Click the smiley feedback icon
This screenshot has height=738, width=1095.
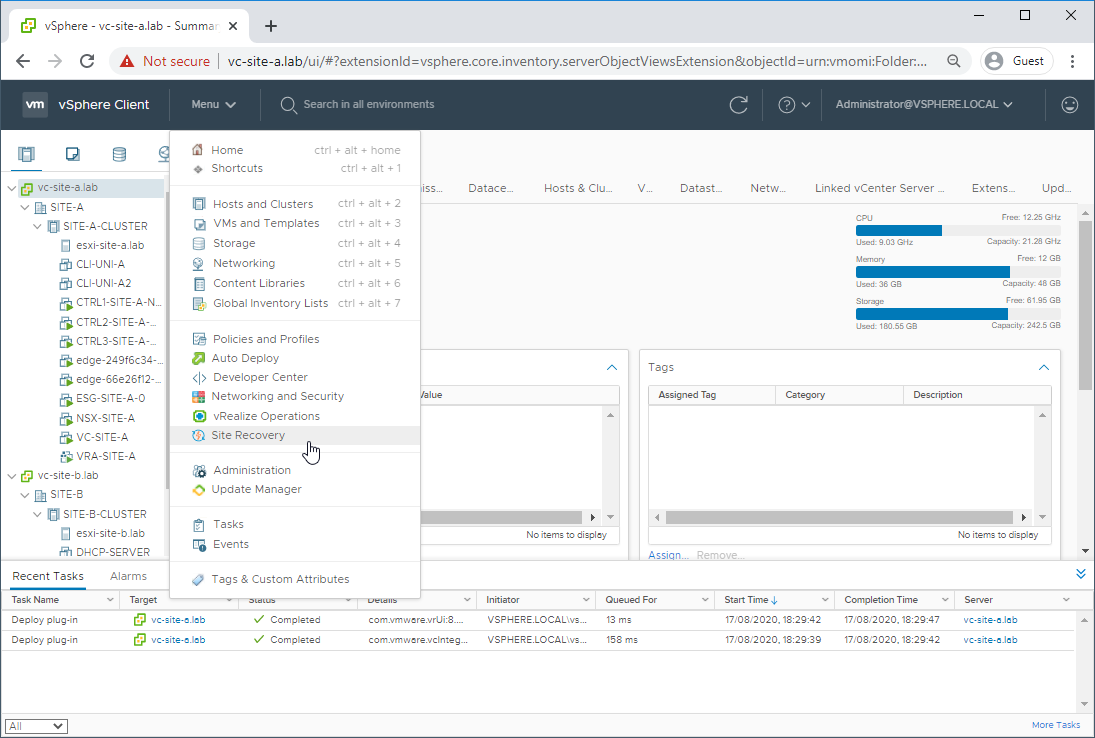(1069, 105)
